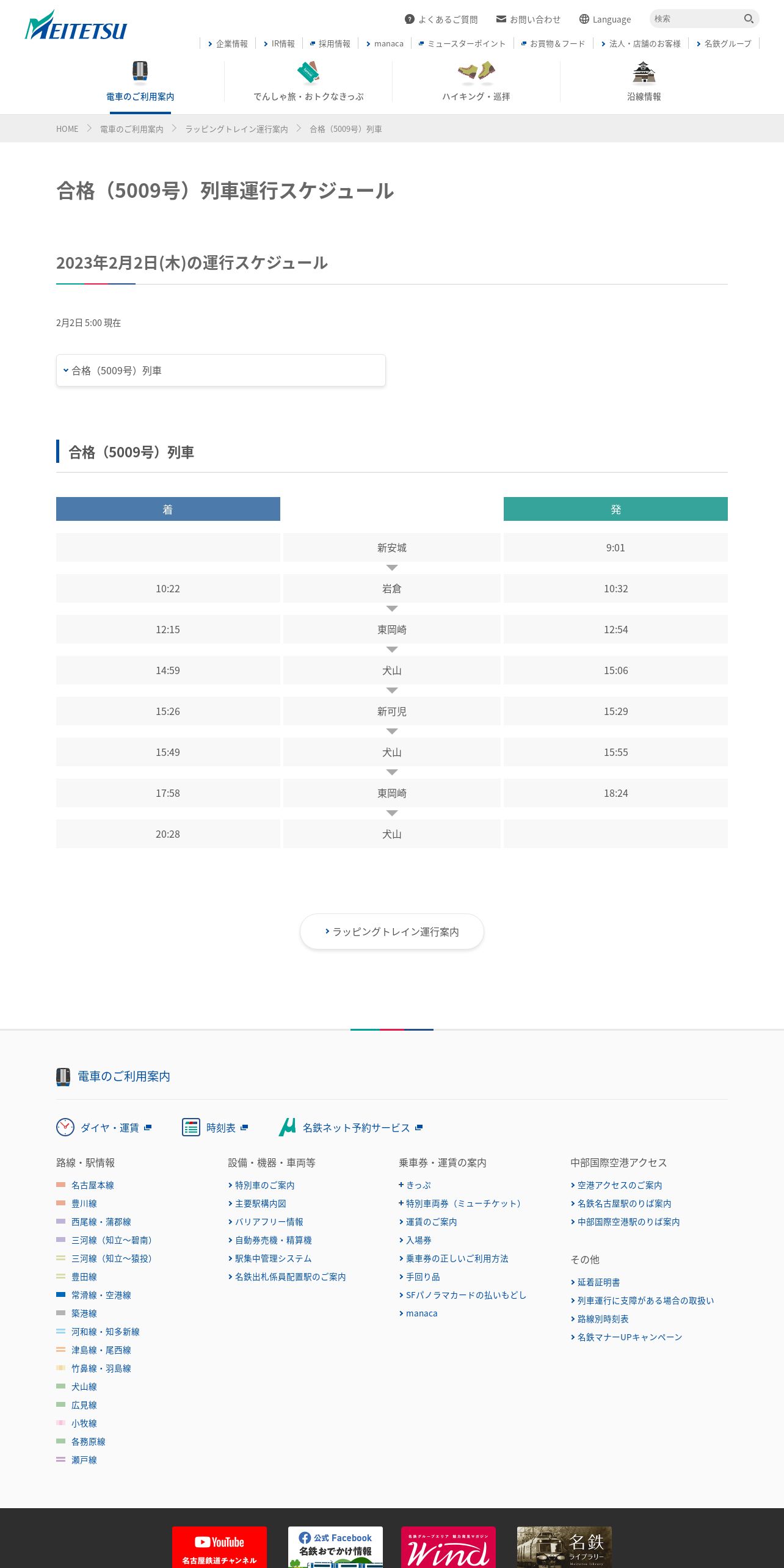
Task: Expand 特別車両券（ミューチケット） item
Action: tap(461, 1203)
